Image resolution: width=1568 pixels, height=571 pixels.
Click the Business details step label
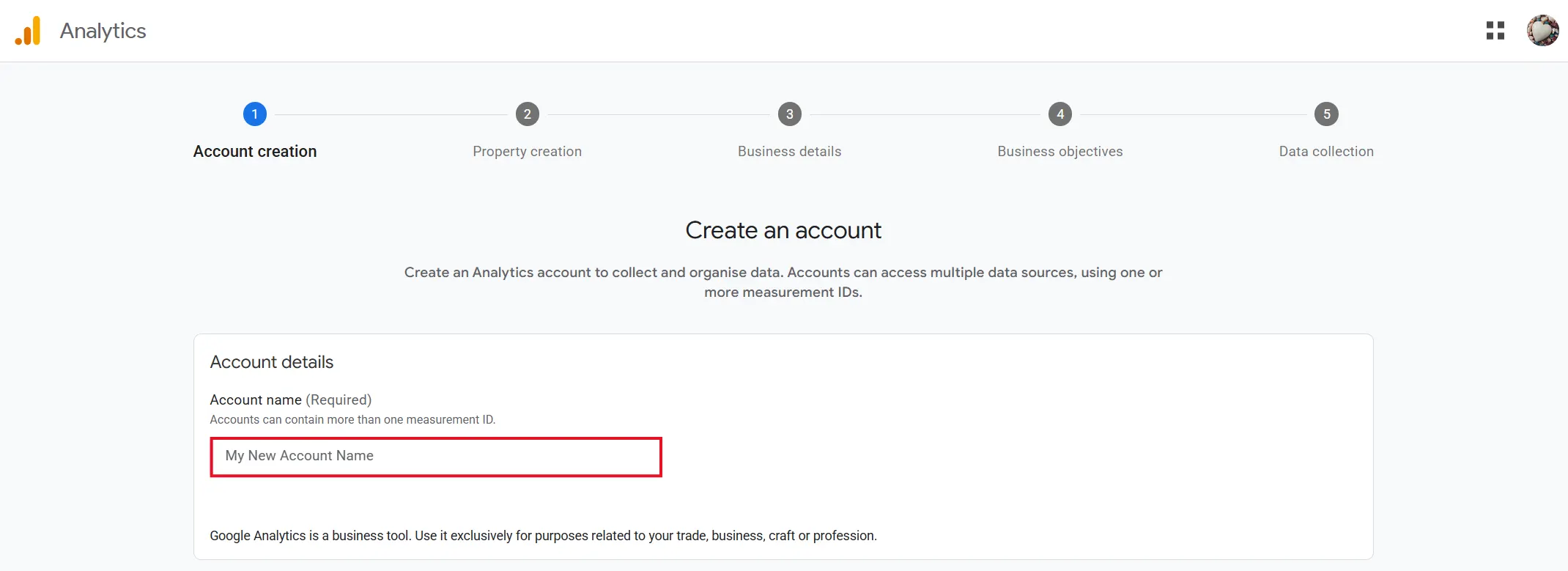coord(790,152)
